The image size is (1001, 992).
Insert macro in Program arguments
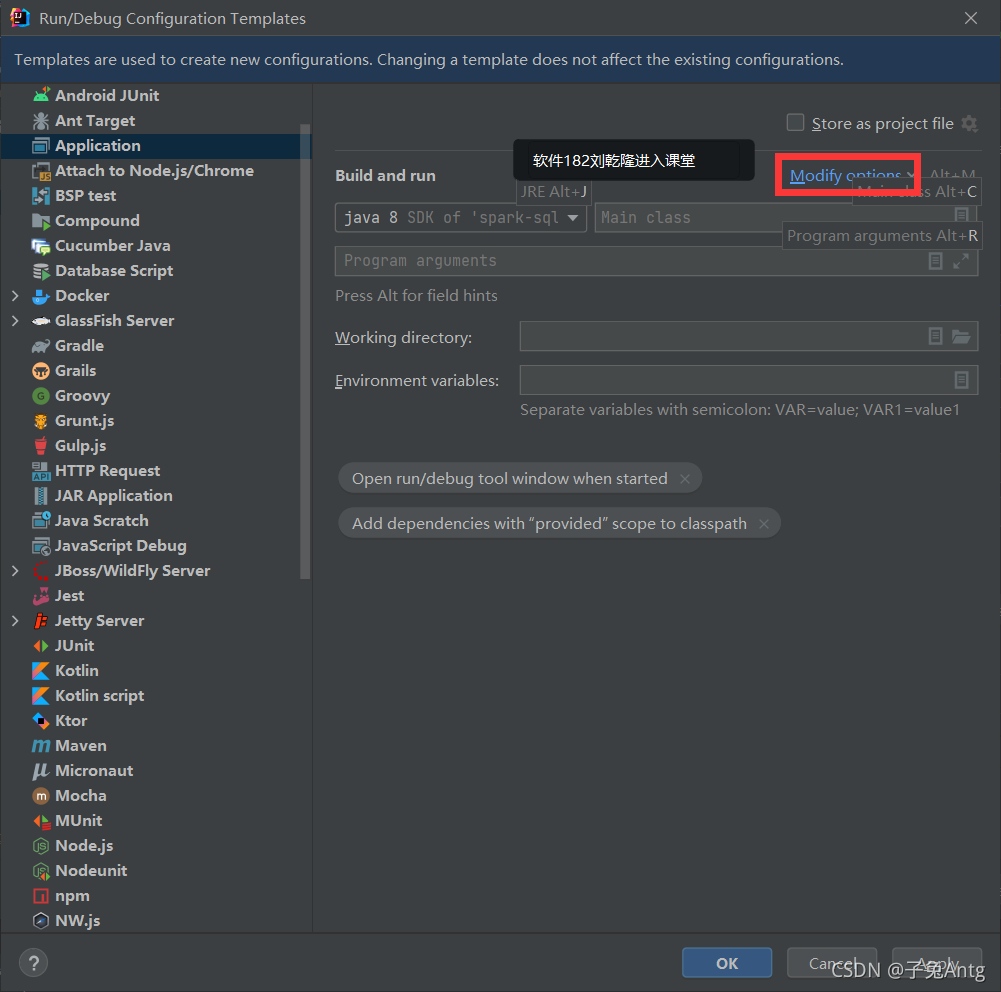point(935,261)
